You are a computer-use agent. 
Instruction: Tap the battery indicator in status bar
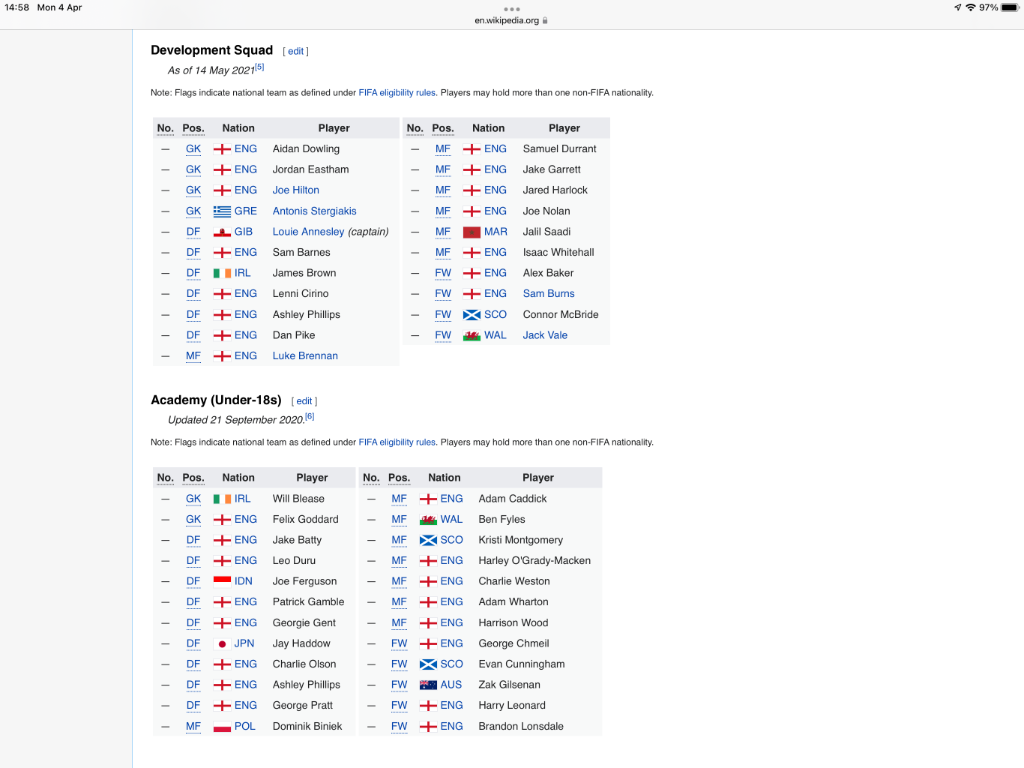pos(1009,8)
